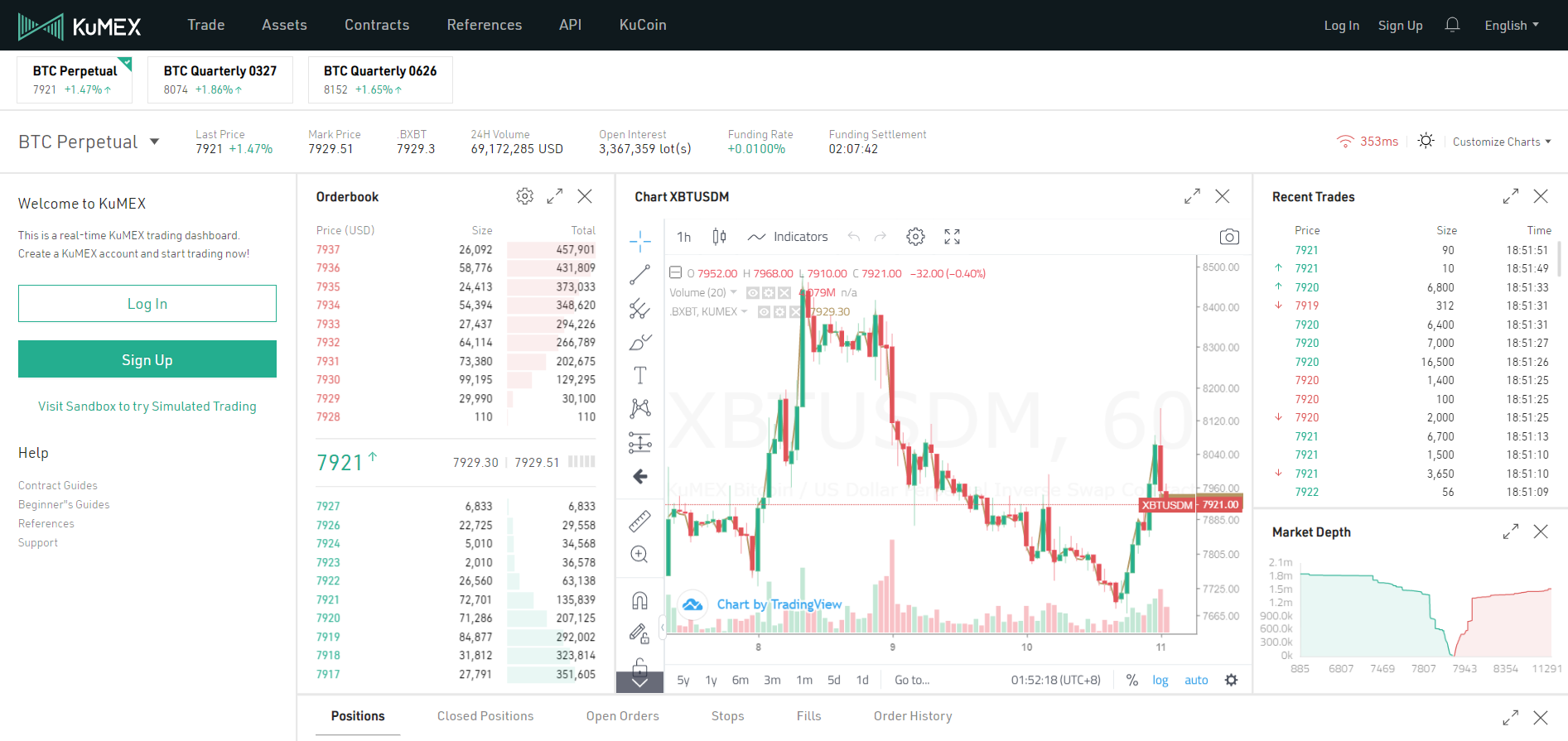
Task: Open the Trade menu
Action: coord(206,25)
